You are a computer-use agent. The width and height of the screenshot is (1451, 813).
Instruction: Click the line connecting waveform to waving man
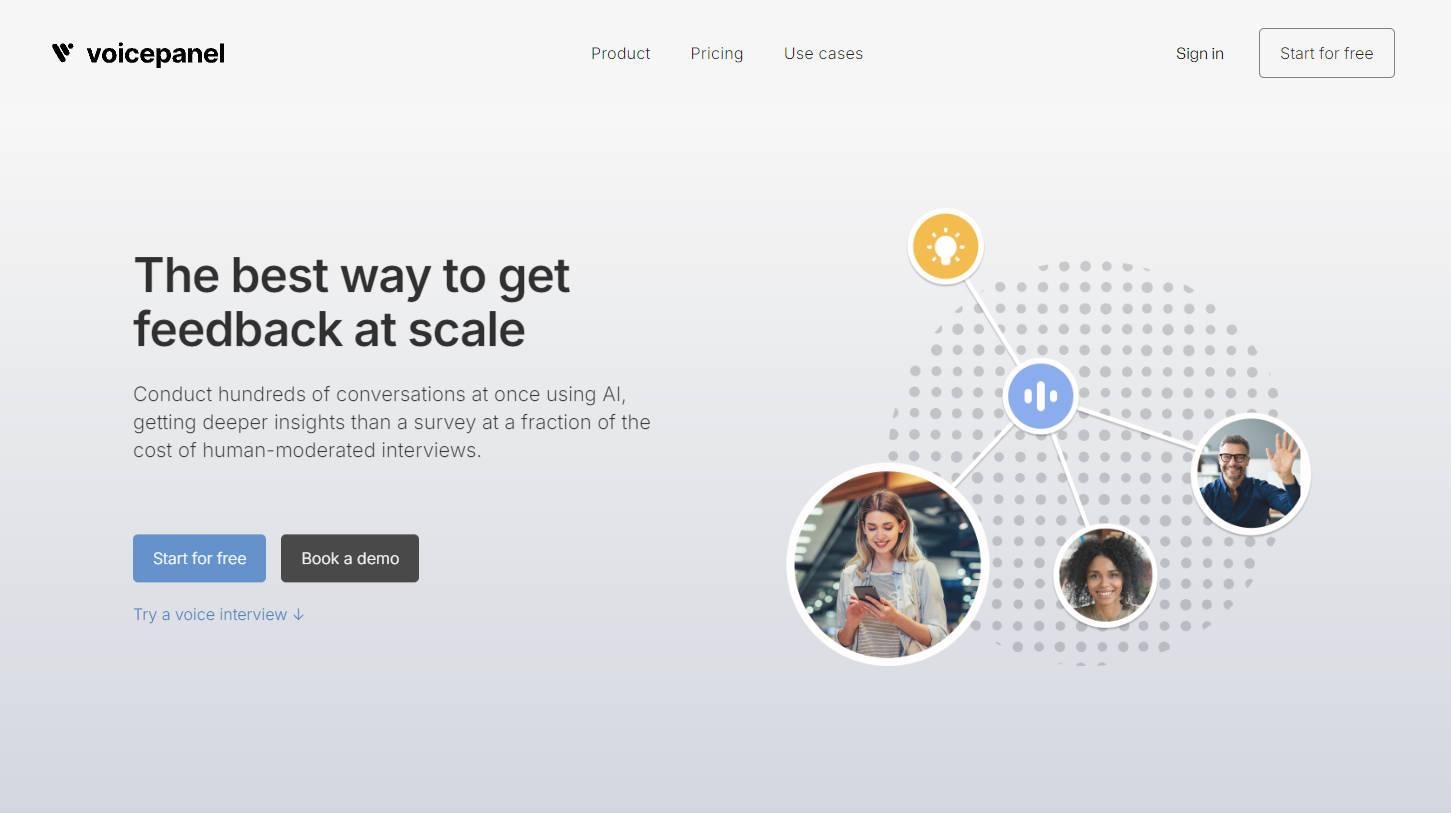click(1135, 426)
